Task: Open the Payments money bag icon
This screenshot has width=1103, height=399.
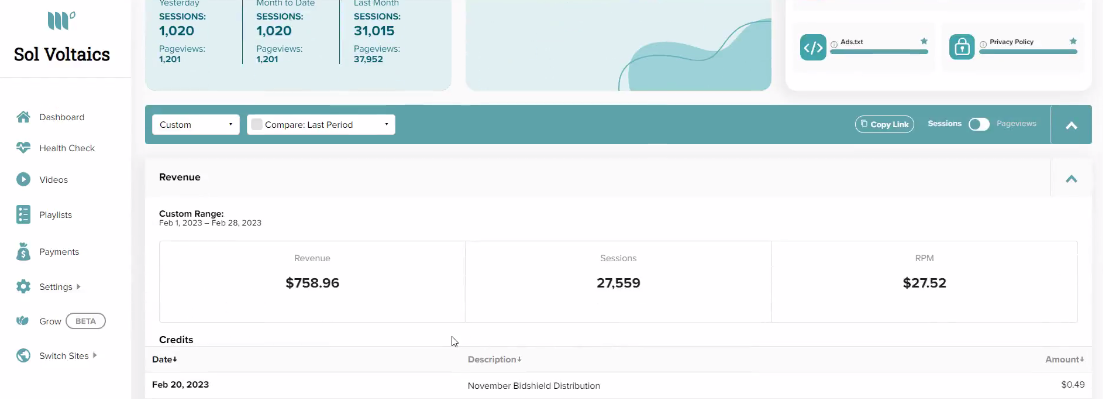Action: [23, 251]
